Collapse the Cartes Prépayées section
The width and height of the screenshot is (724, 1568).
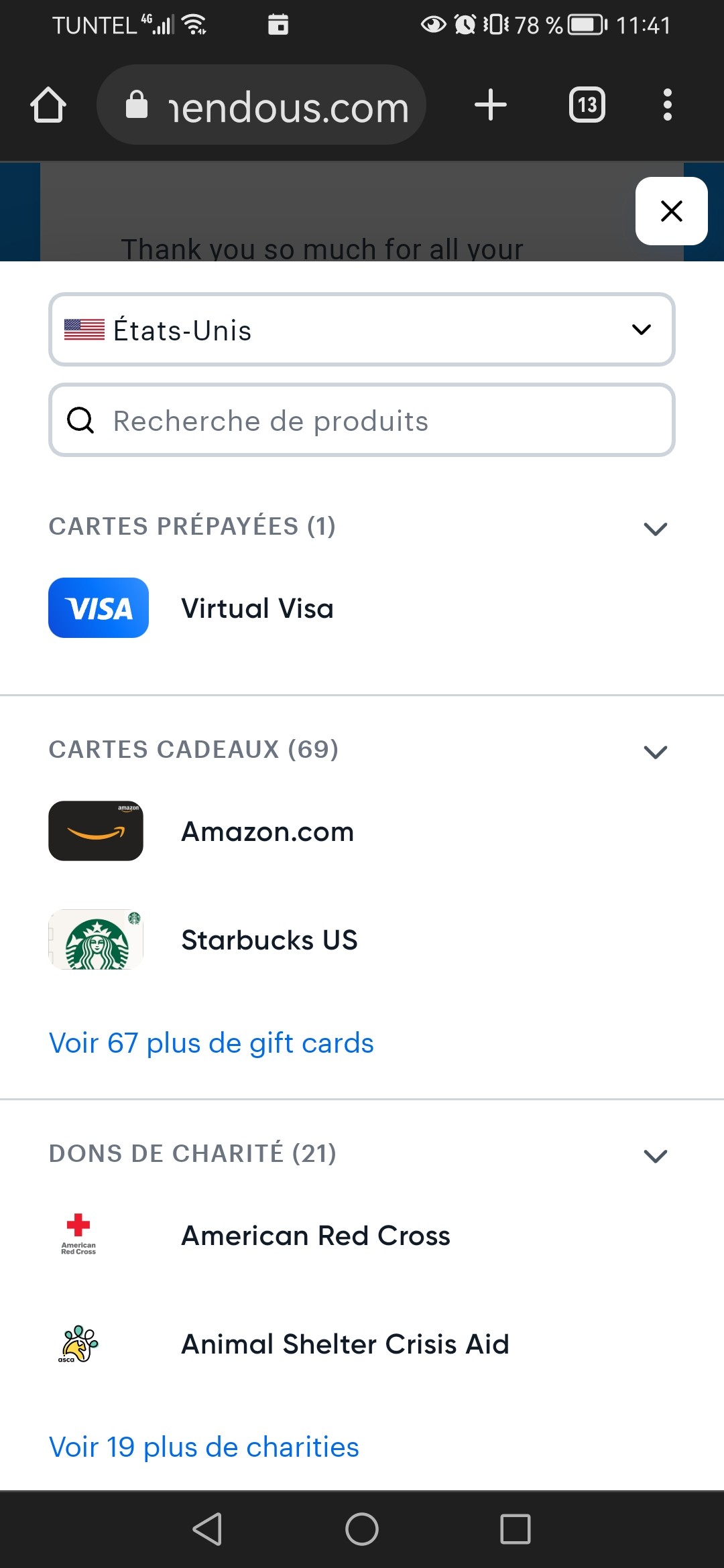(655, 529)
